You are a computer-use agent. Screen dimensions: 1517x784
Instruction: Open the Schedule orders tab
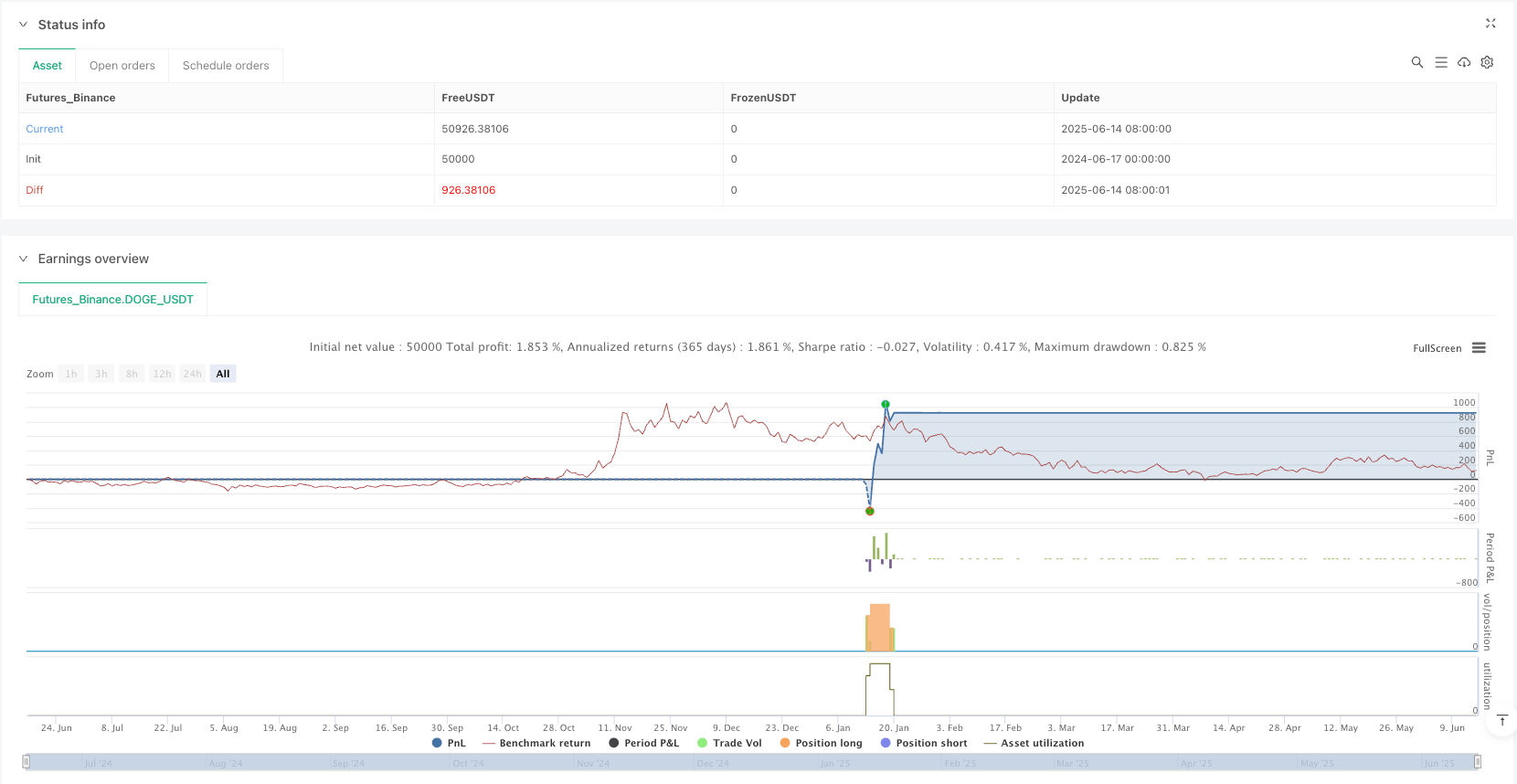(x=226, y=66)
